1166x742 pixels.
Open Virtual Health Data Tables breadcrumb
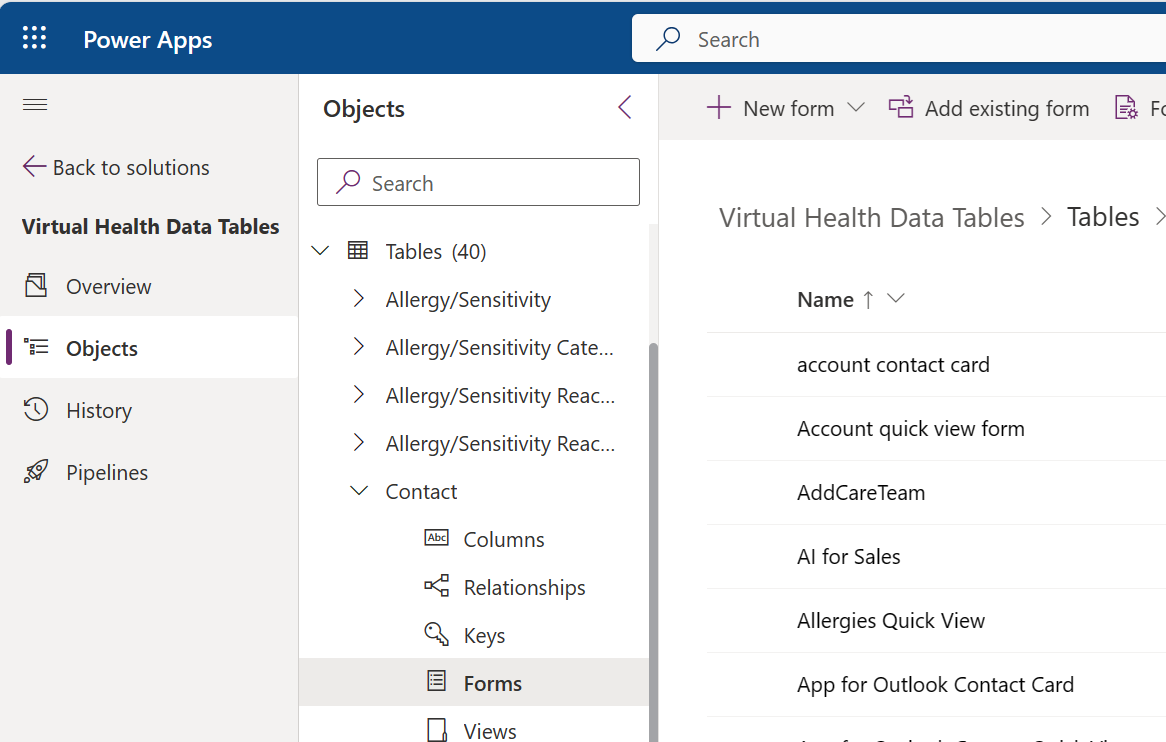click(872, 218)
